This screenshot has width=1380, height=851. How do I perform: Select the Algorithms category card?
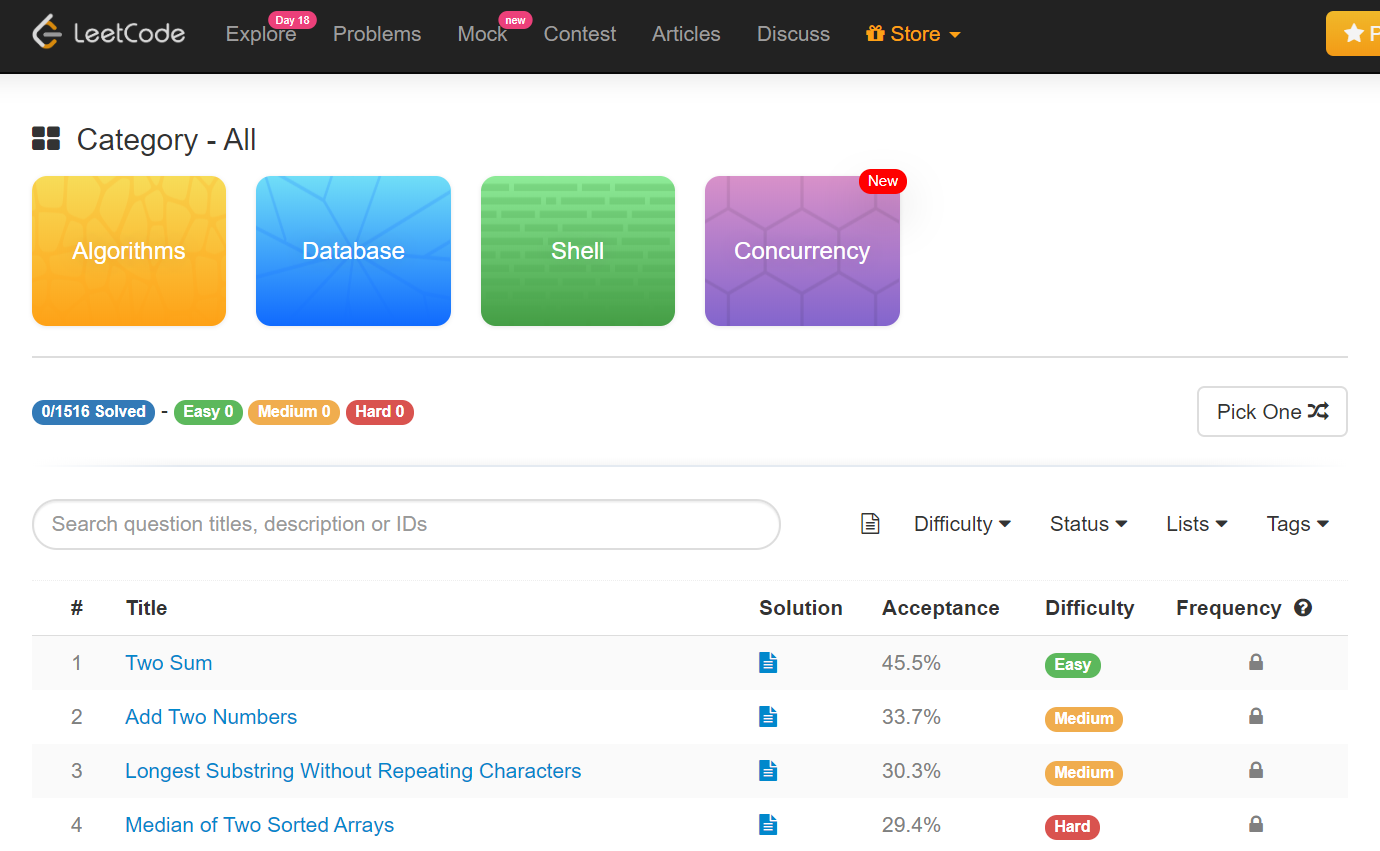click(129, 251)
